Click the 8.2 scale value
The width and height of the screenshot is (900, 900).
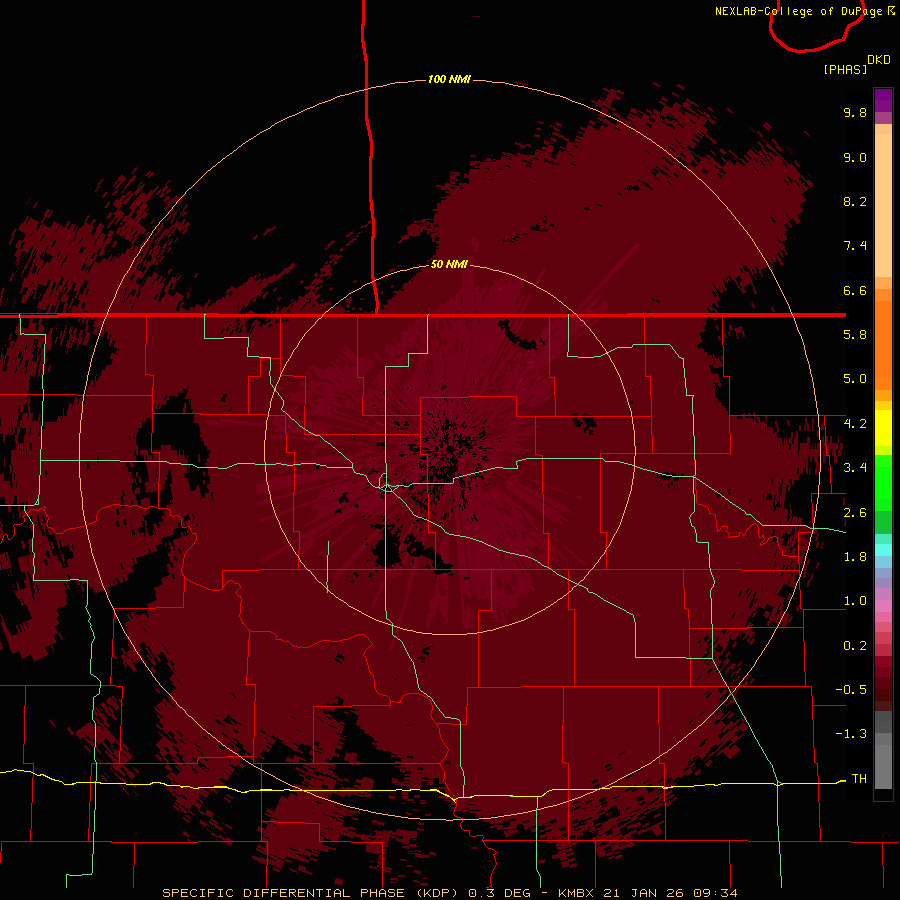[855, 201]
